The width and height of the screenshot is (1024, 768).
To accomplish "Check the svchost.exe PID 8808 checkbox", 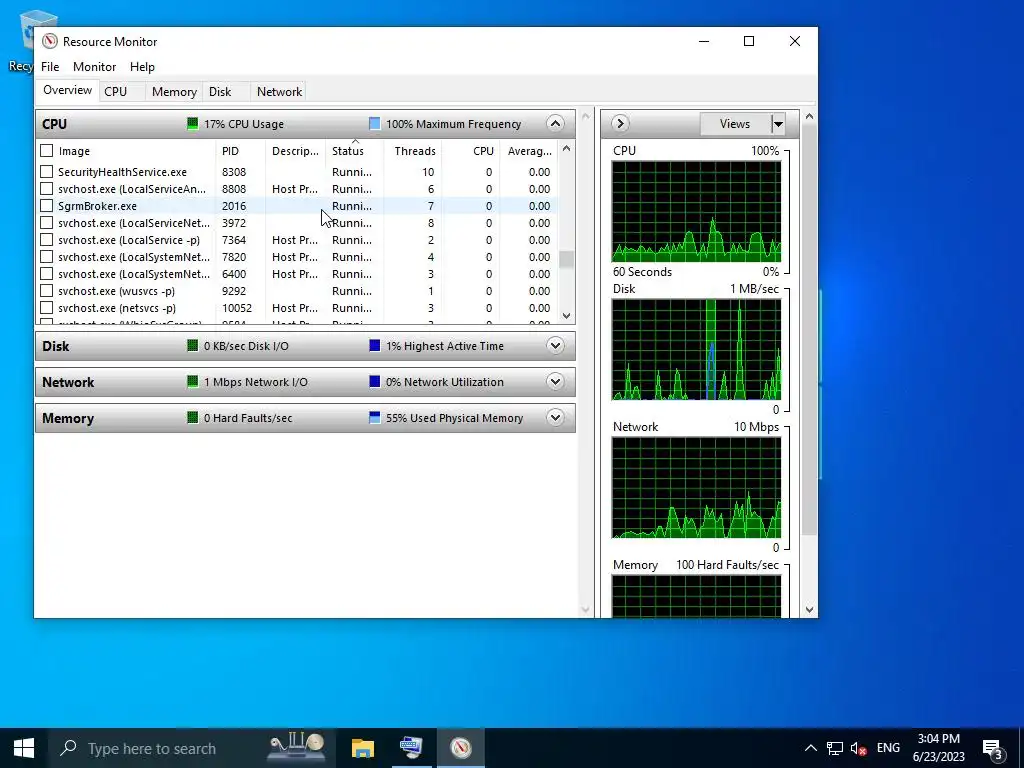I will click(x=46, y=189).
